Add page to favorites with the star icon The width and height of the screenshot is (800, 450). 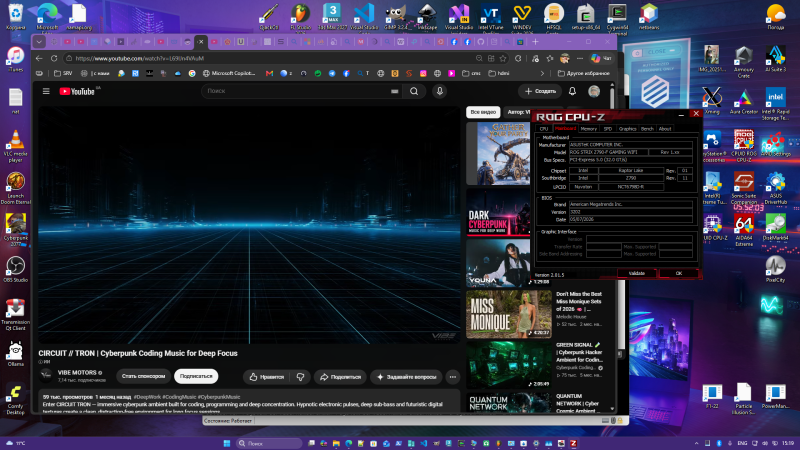[503, 58]
